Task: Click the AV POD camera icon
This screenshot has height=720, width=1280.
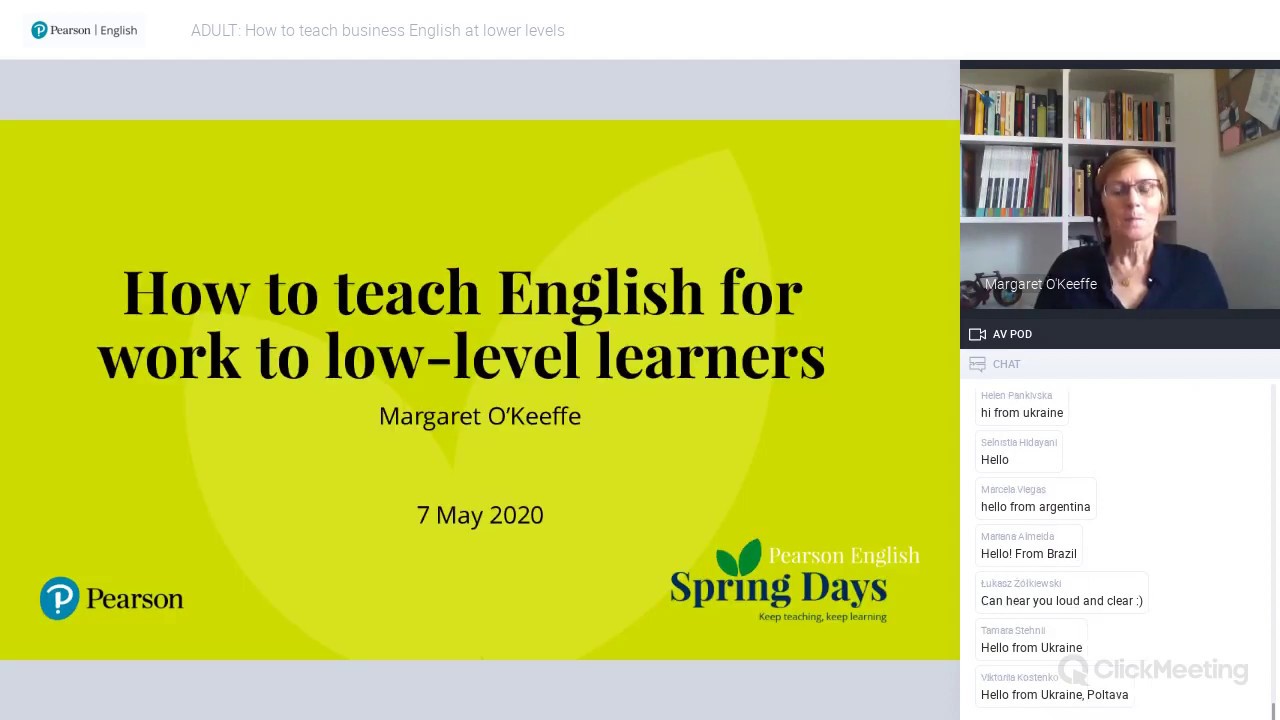Action: tap(977, 334)
